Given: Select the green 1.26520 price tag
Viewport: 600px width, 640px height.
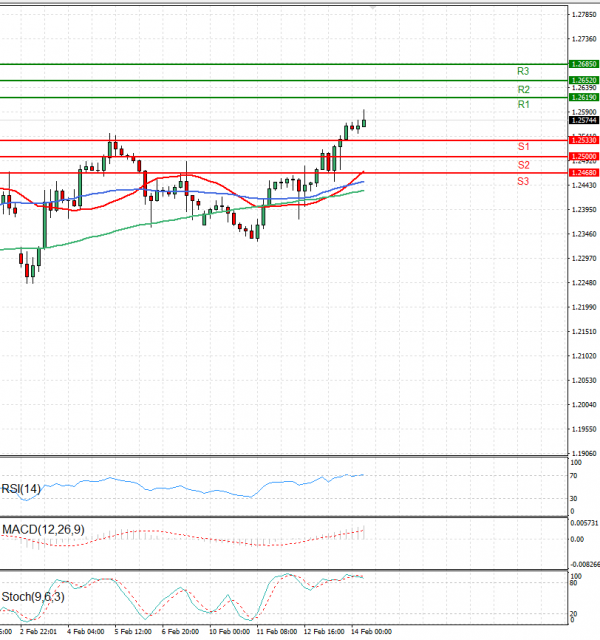Looking at the screenshot, I should coord(584,80).
